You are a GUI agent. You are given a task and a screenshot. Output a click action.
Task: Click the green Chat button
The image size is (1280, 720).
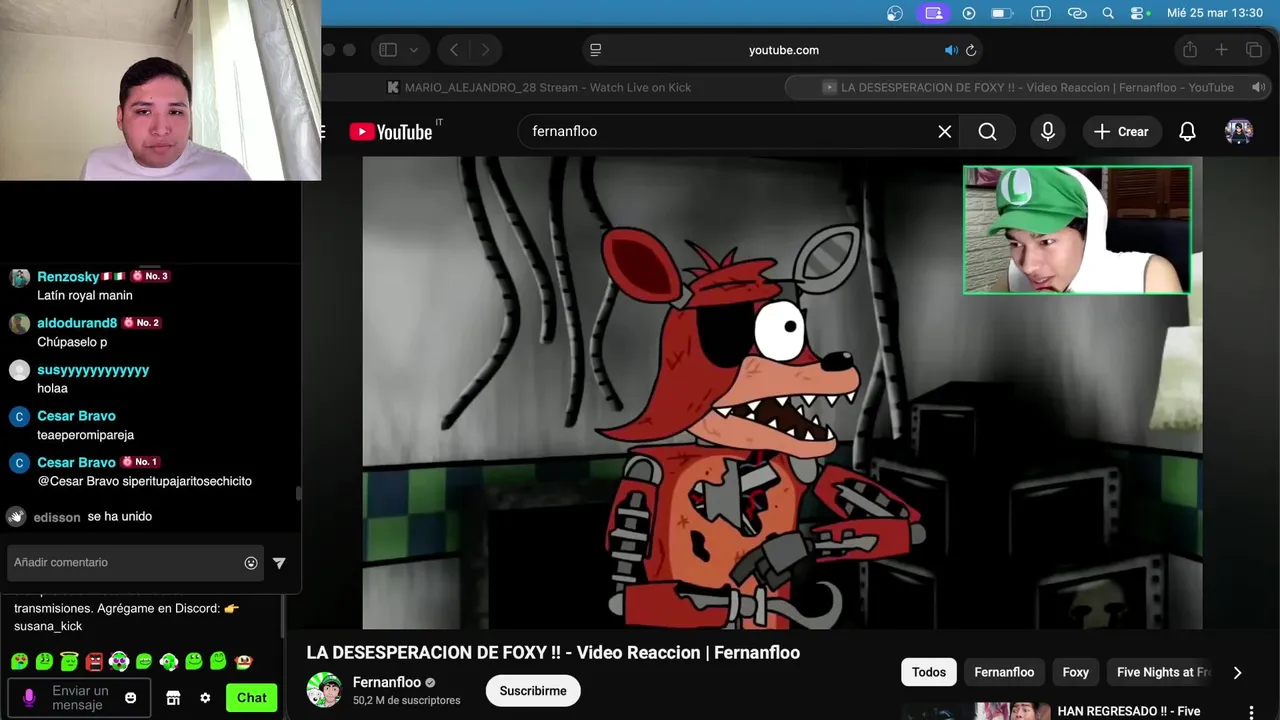251,698
